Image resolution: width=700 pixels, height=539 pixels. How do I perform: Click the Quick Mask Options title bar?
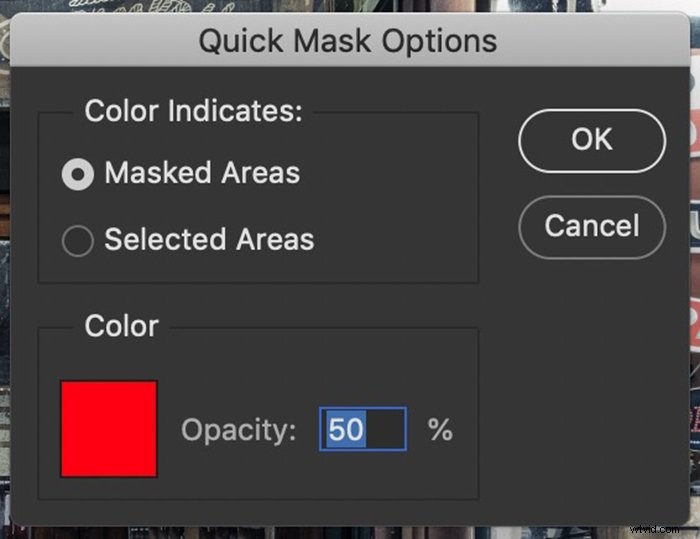pyautogui.click(x=350, y=41)
